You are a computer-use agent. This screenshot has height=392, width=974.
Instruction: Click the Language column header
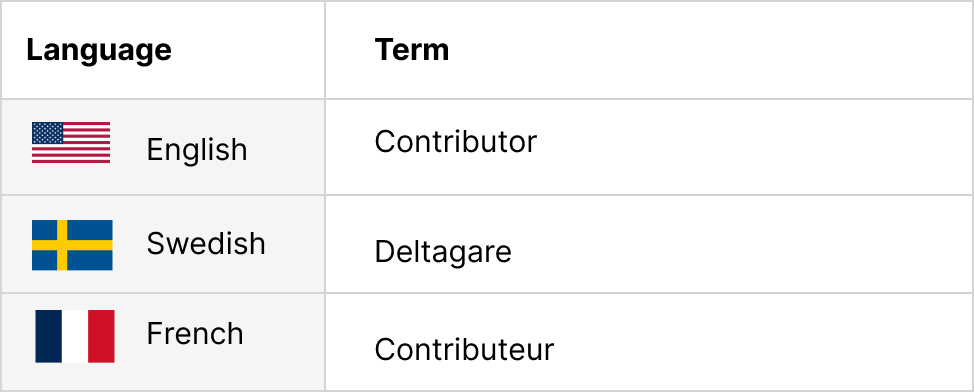tap(99, 49)
